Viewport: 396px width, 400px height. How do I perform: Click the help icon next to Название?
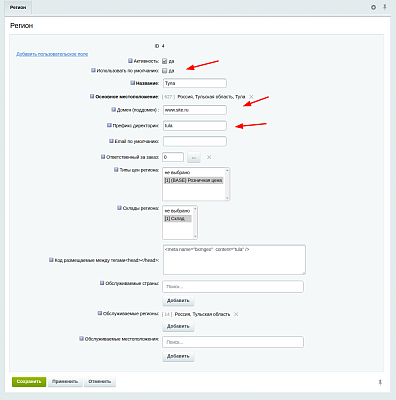click(132, 83)
